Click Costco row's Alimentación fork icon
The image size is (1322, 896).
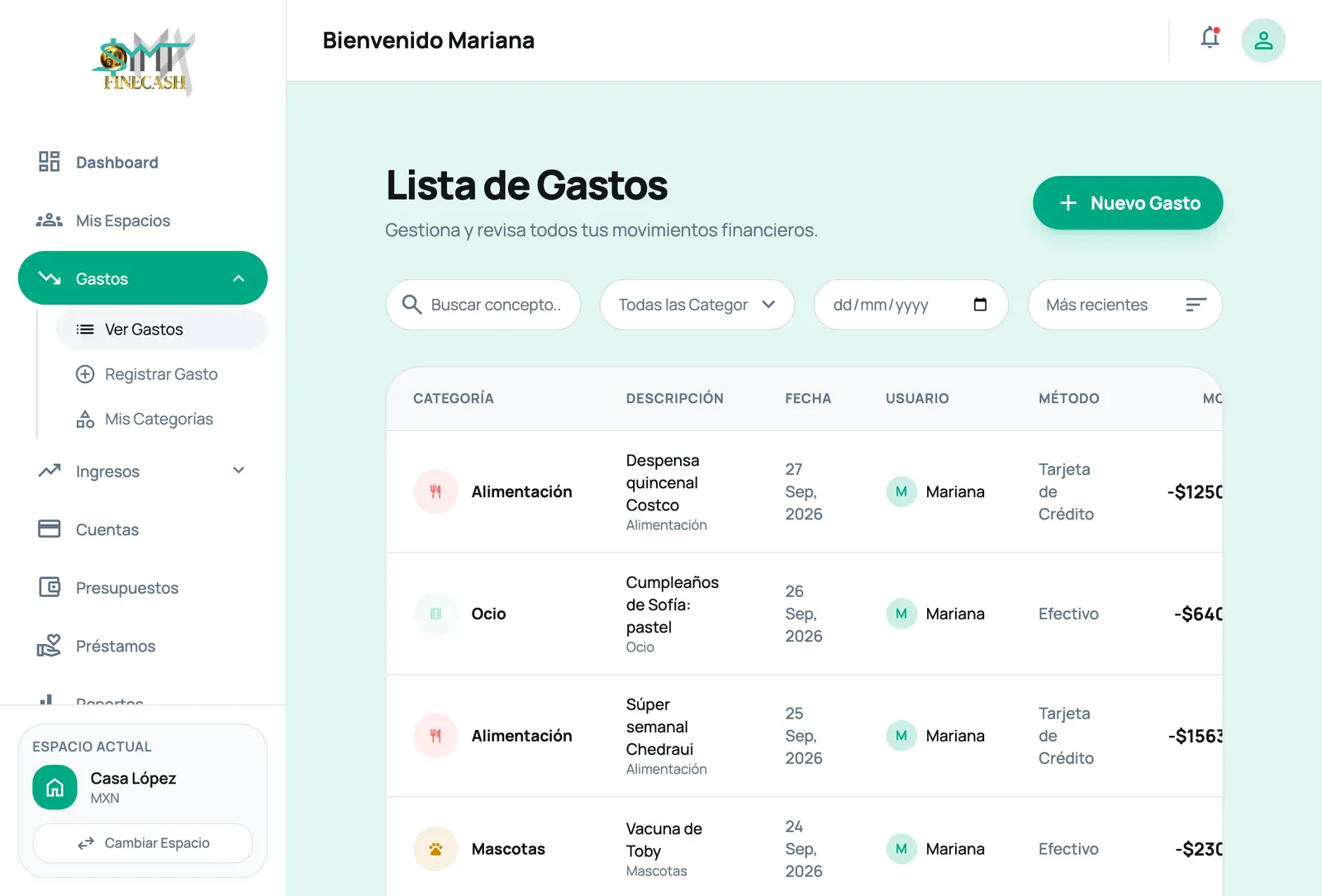pyautogui.click(x=435, y=492)
